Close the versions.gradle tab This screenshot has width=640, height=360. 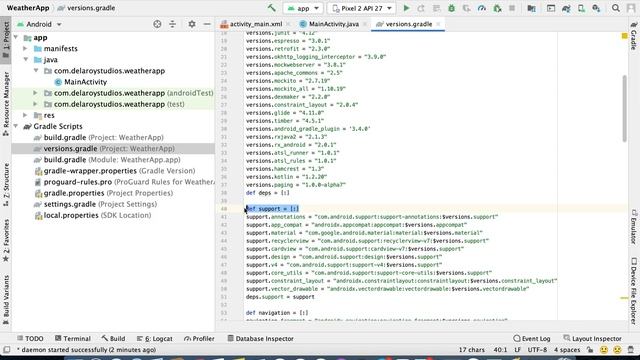pos(438,24)
